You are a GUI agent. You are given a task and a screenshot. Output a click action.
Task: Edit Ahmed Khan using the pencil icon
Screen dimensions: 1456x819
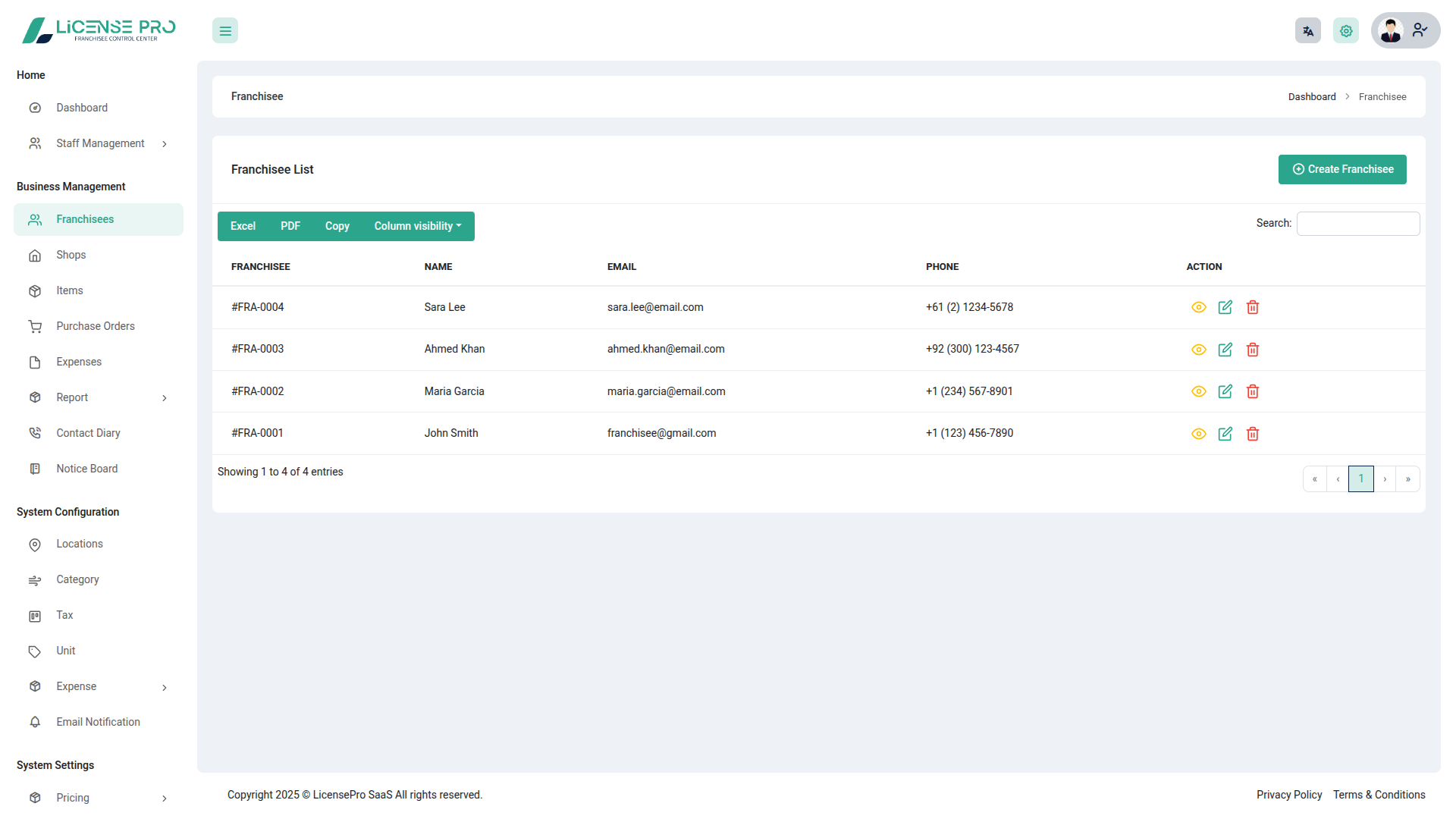pos(1225,350)
